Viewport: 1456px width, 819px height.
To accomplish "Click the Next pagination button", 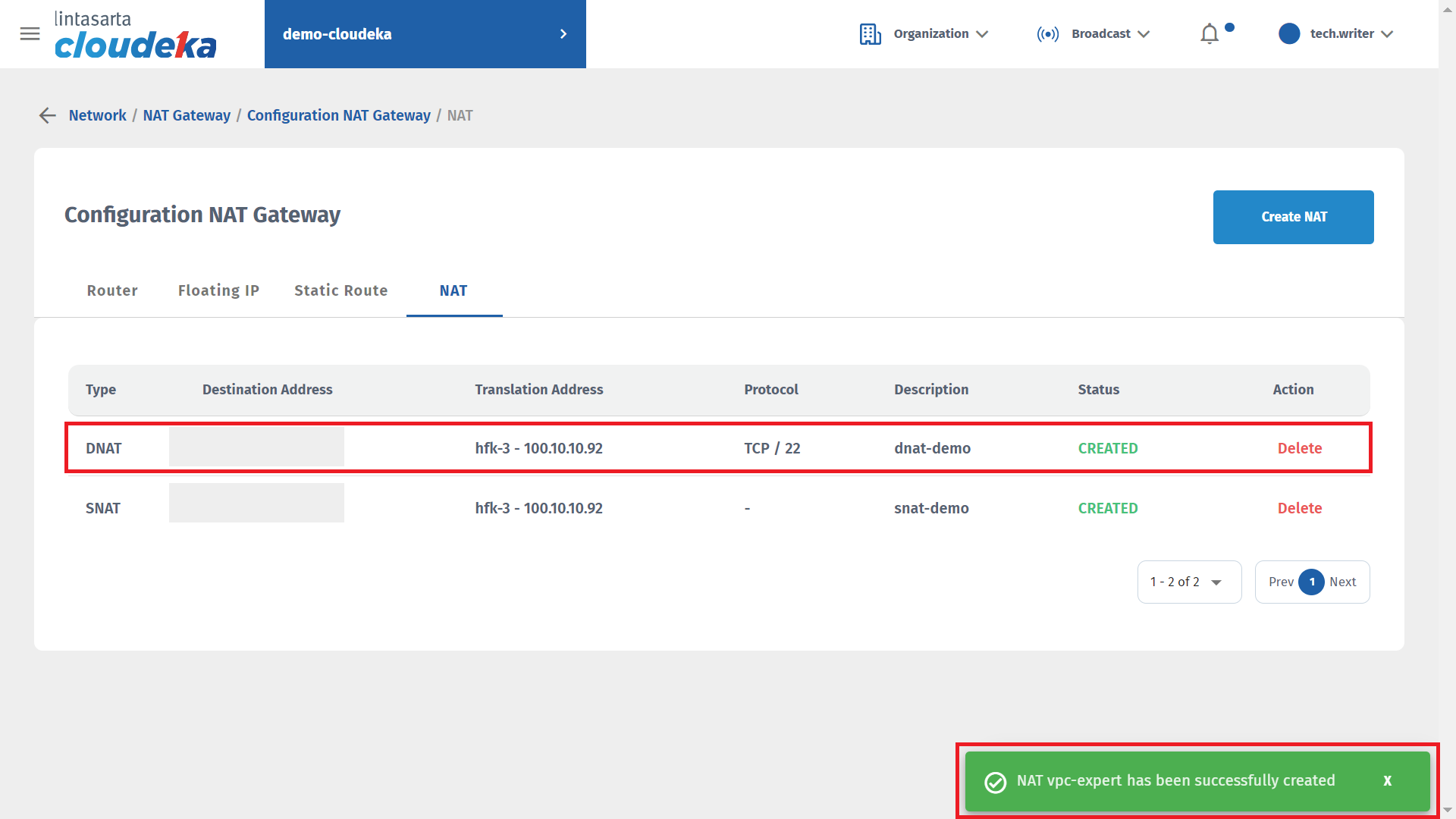I will coord(1342,582).
